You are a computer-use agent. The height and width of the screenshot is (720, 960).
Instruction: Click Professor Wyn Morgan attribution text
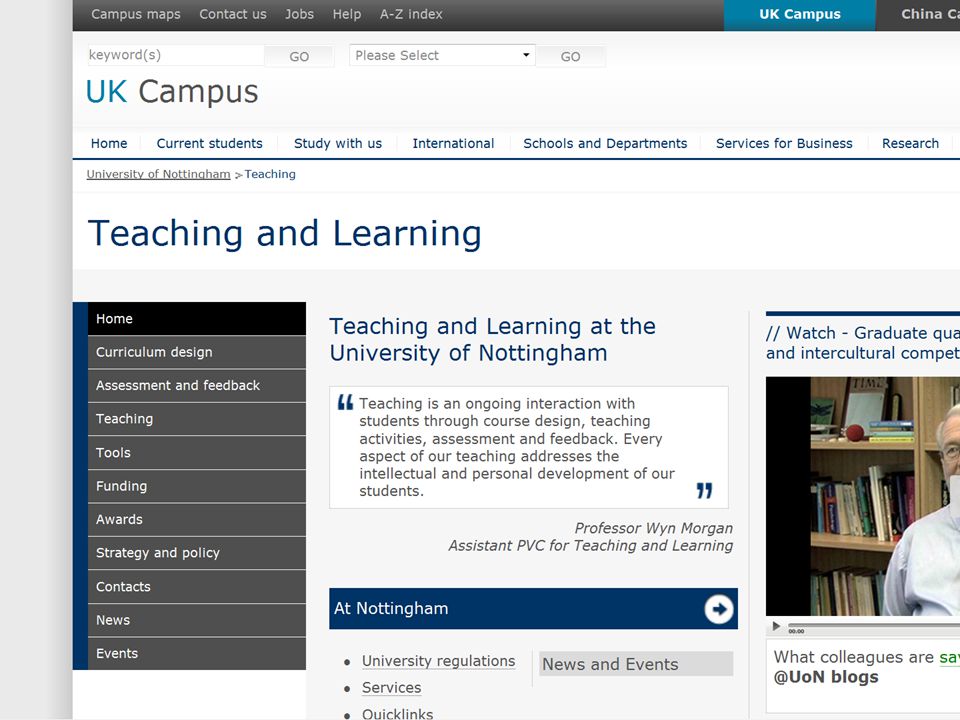(653, 528)
